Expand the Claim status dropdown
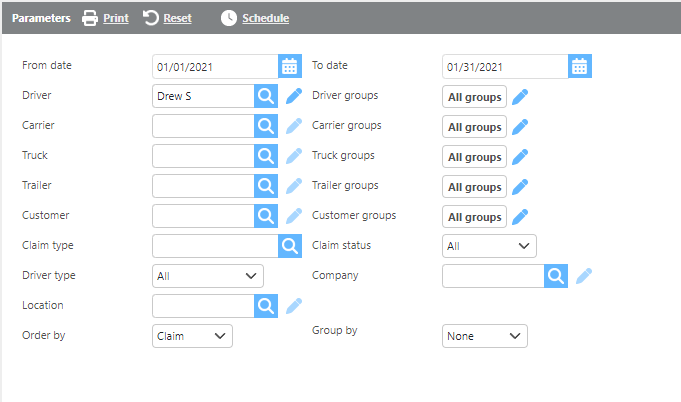This screenshot has width=681, height=402. (489, 246)
